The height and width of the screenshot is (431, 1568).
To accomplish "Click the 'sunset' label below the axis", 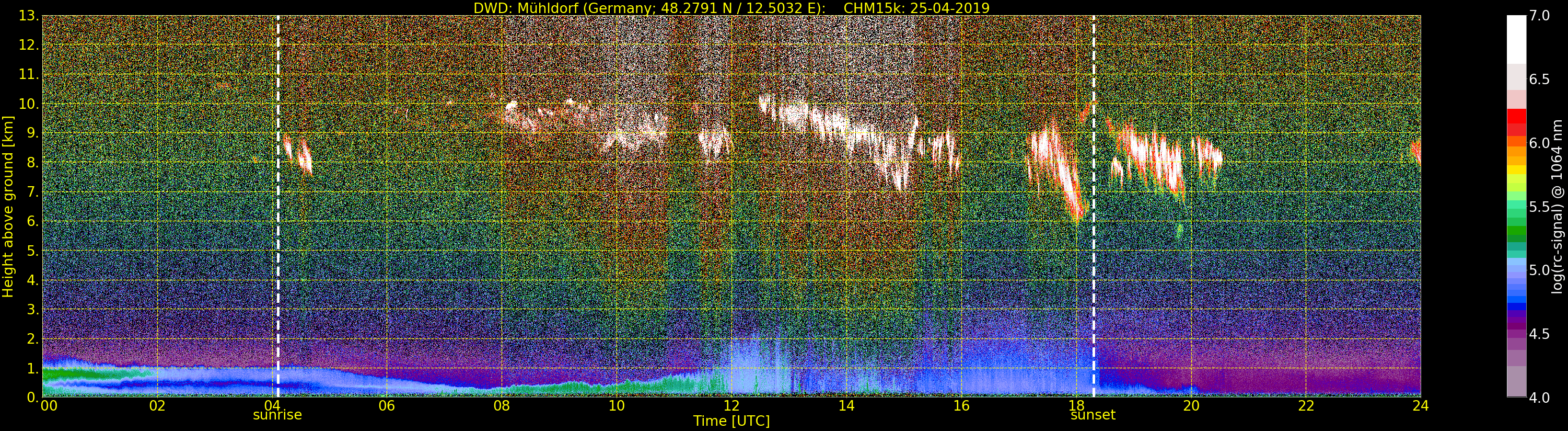I will coord(1093,415).
